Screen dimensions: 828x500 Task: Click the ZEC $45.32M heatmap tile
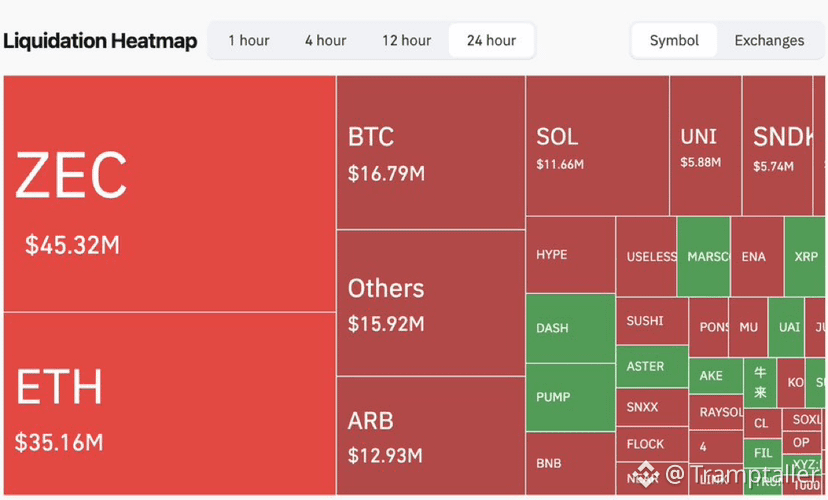(170, 194)
